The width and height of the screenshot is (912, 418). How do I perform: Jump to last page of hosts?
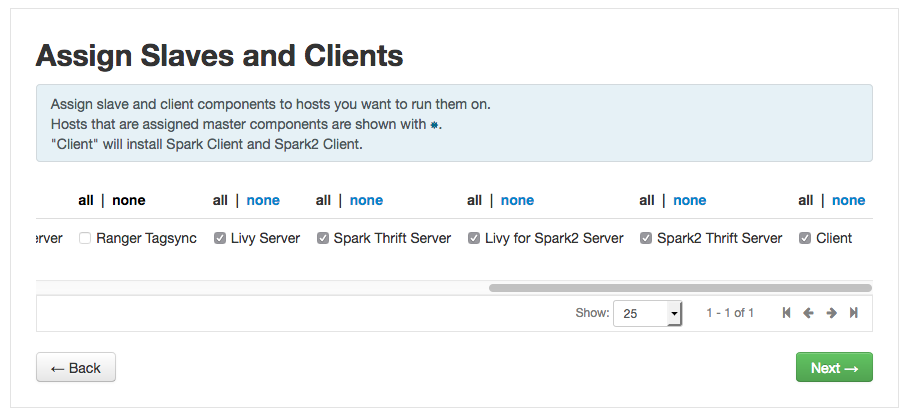853,313
